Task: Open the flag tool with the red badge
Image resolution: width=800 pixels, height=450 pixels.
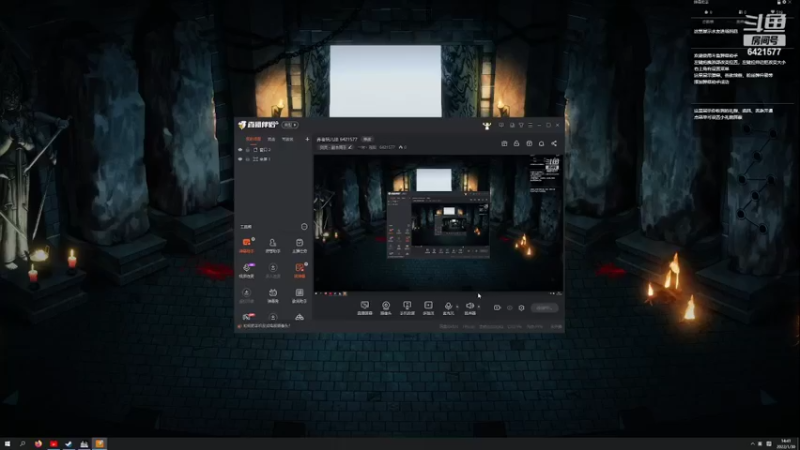Action: (x=247, y=317)
